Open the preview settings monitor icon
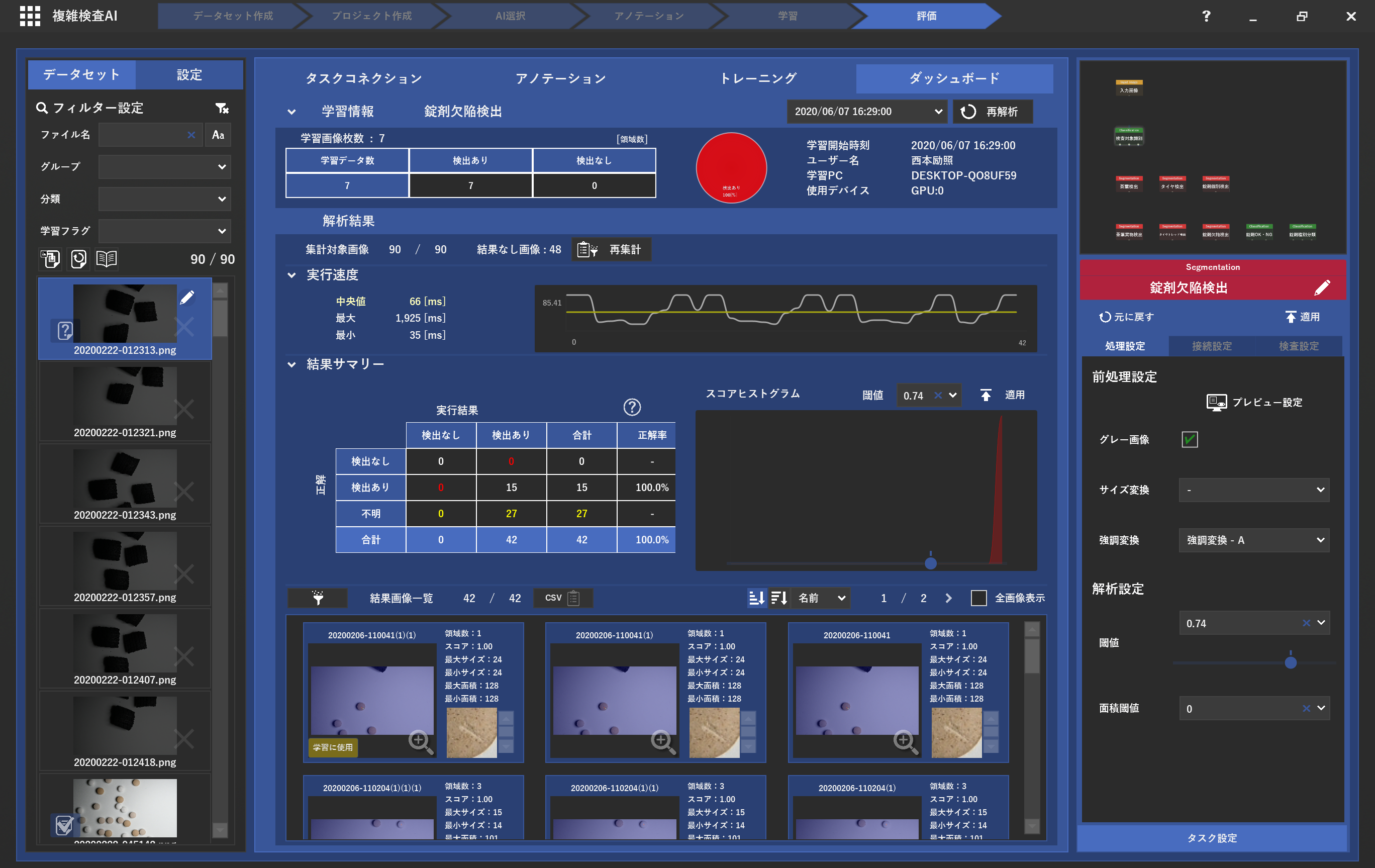Viewport: 1375px width, 868px height. click(x=1216, y=402)
